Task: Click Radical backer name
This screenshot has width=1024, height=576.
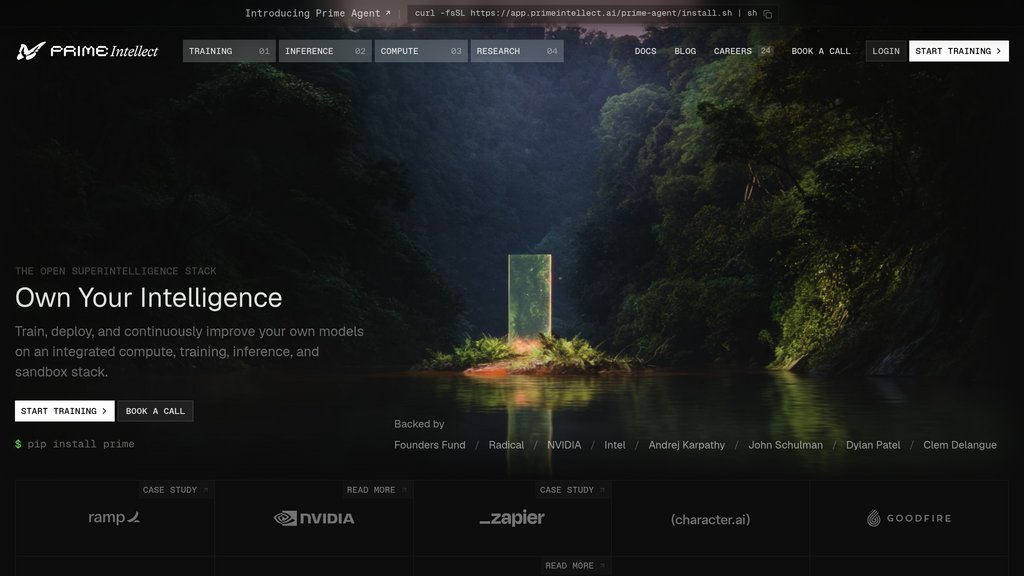Action: pyautogui.click(x=506, y=445)
